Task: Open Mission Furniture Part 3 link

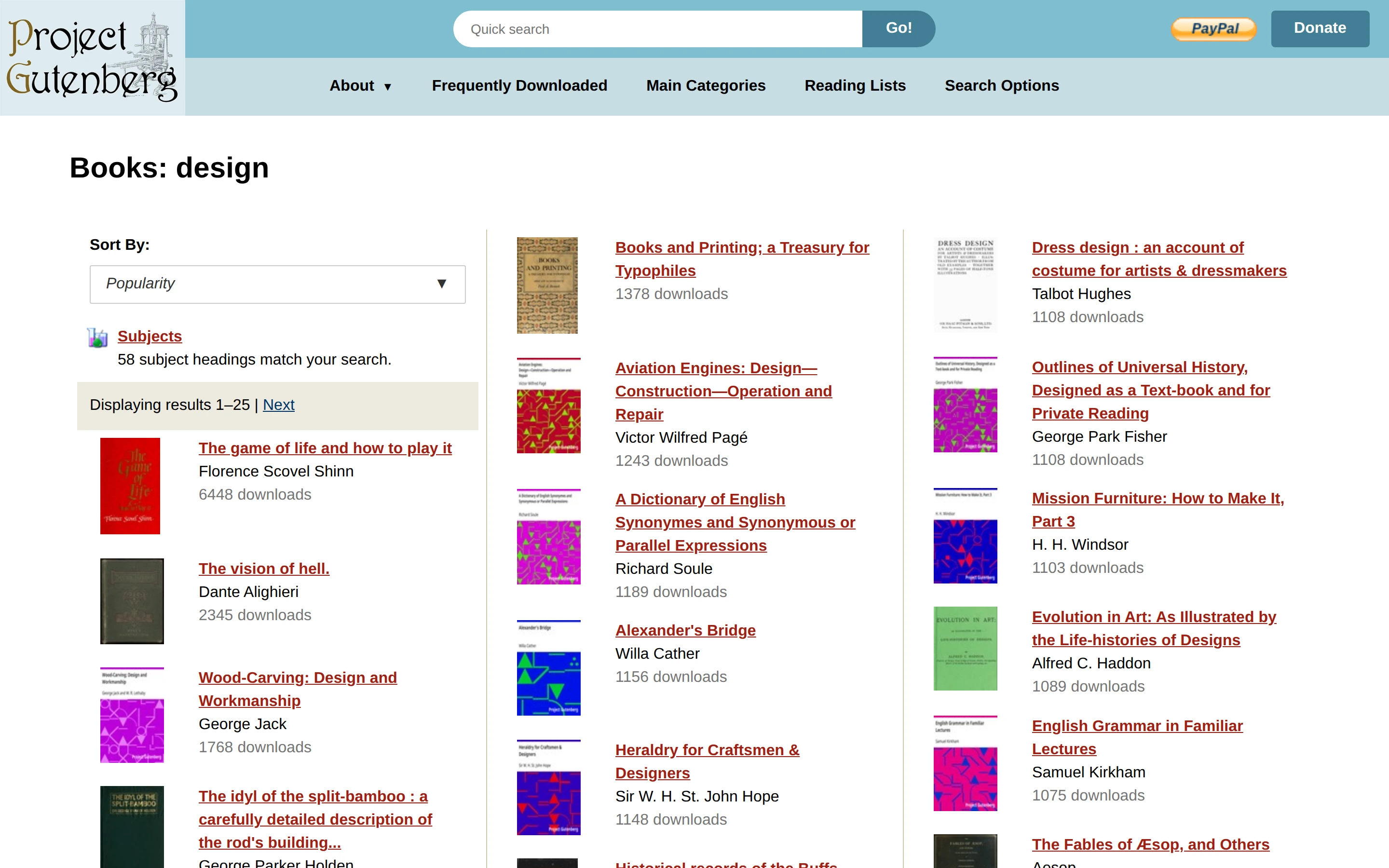Action: (x=1157, y=510)
